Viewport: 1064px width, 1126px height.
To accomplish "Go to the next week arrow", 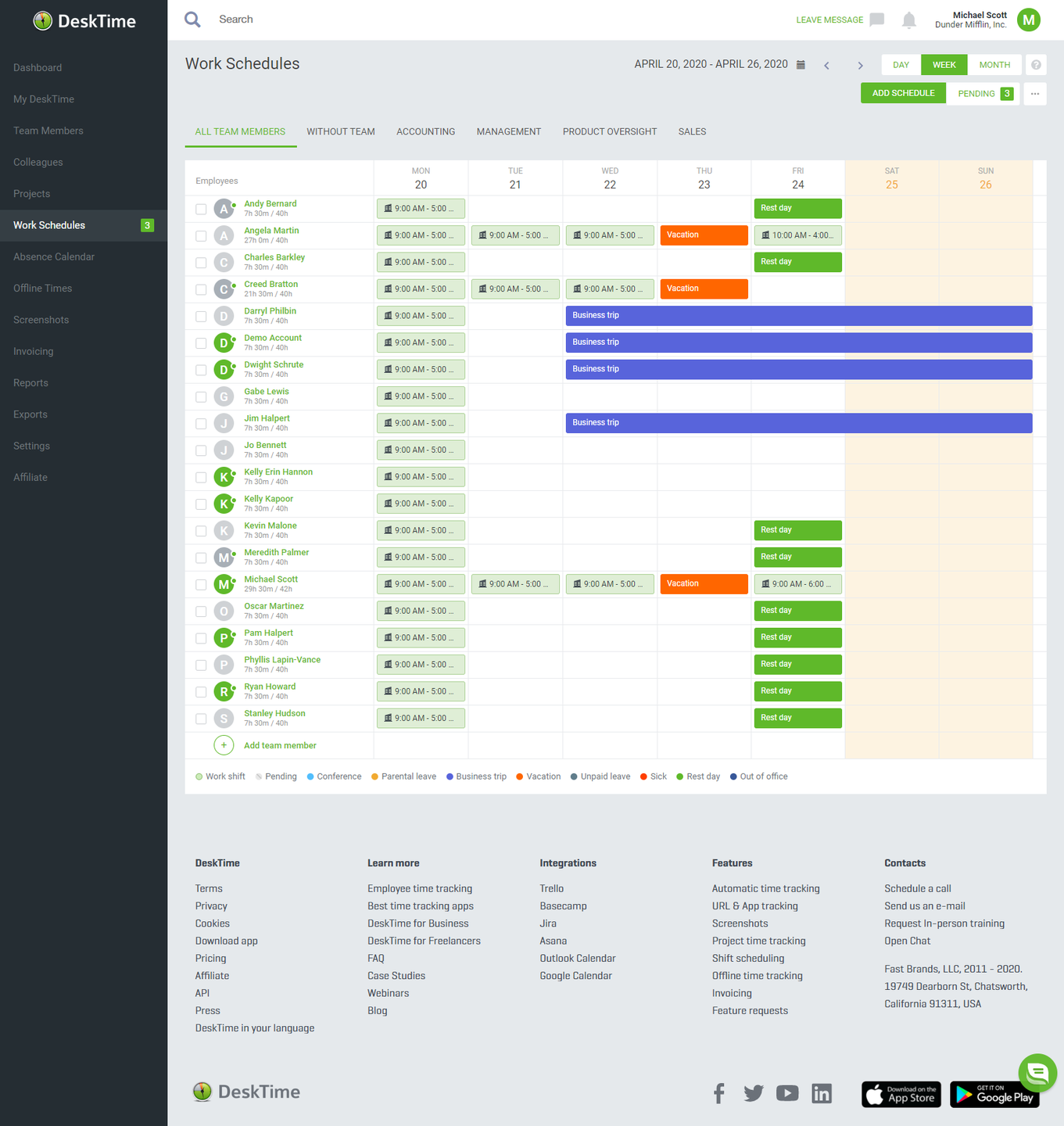I will point(860,66).
